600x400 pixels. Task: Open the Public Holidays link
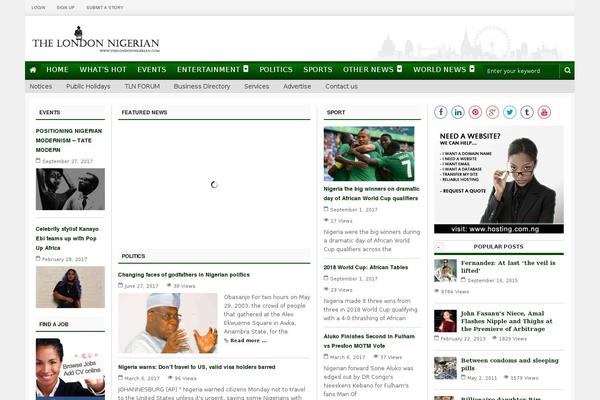(88, 87)
